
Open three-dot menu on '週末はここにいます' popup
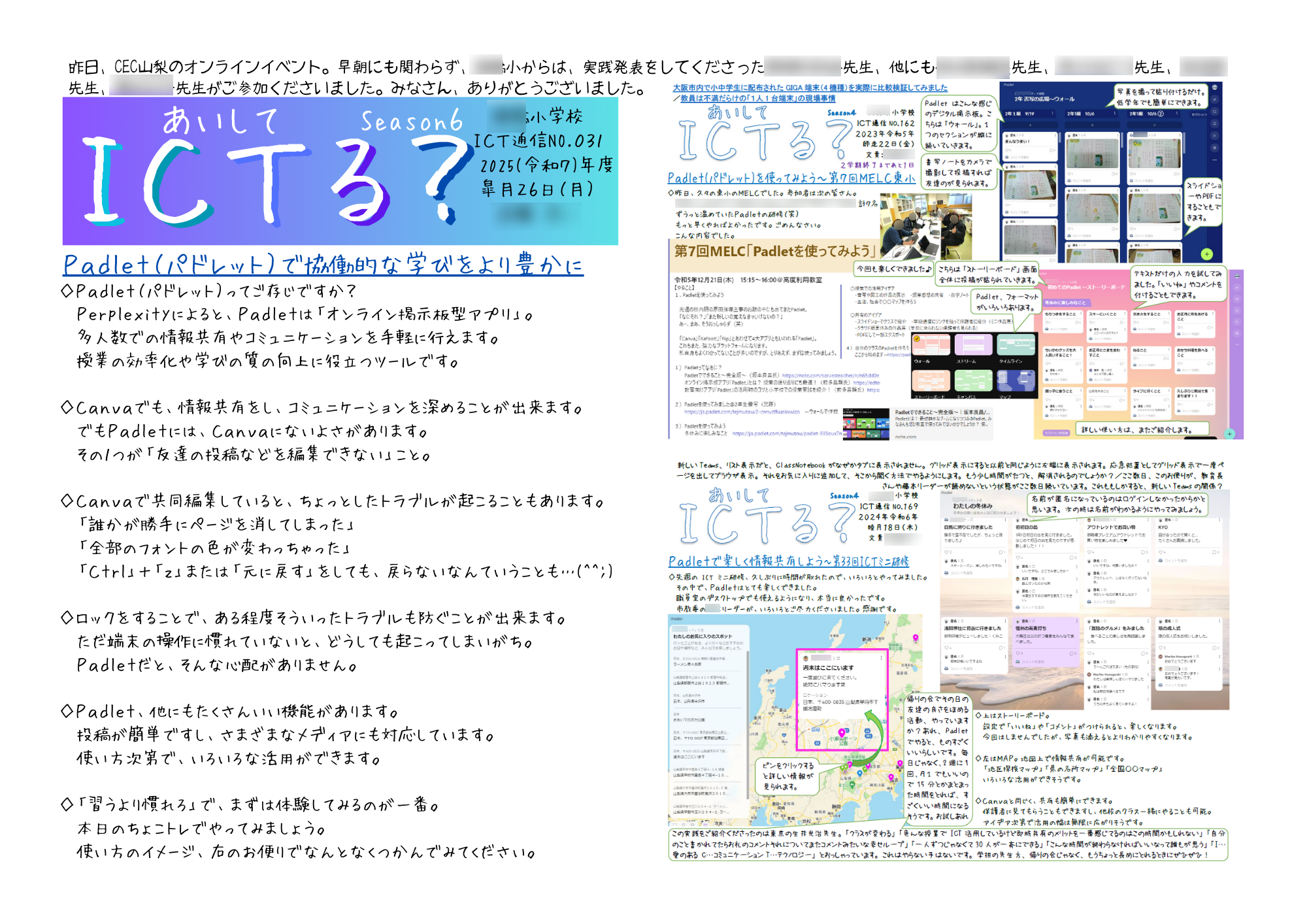881,658
